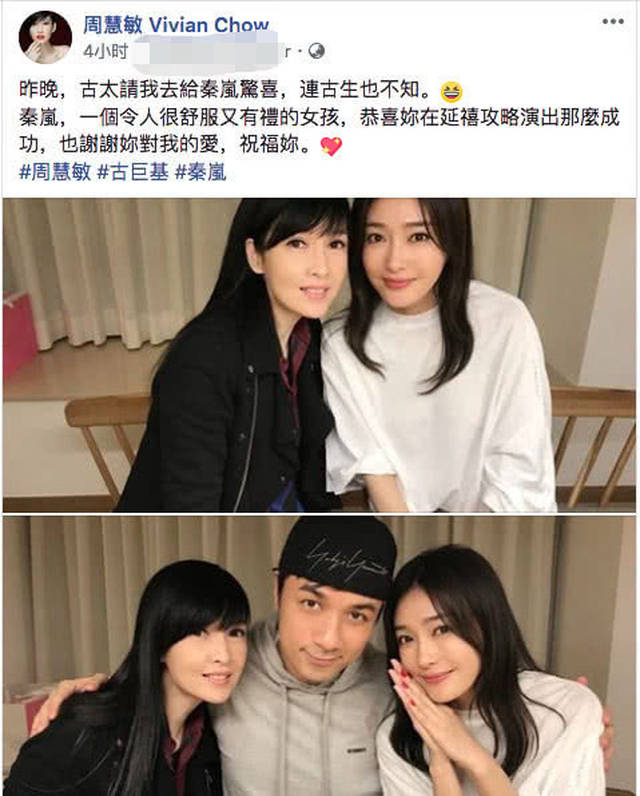Click the globe public audience icon

coord(316,51)
